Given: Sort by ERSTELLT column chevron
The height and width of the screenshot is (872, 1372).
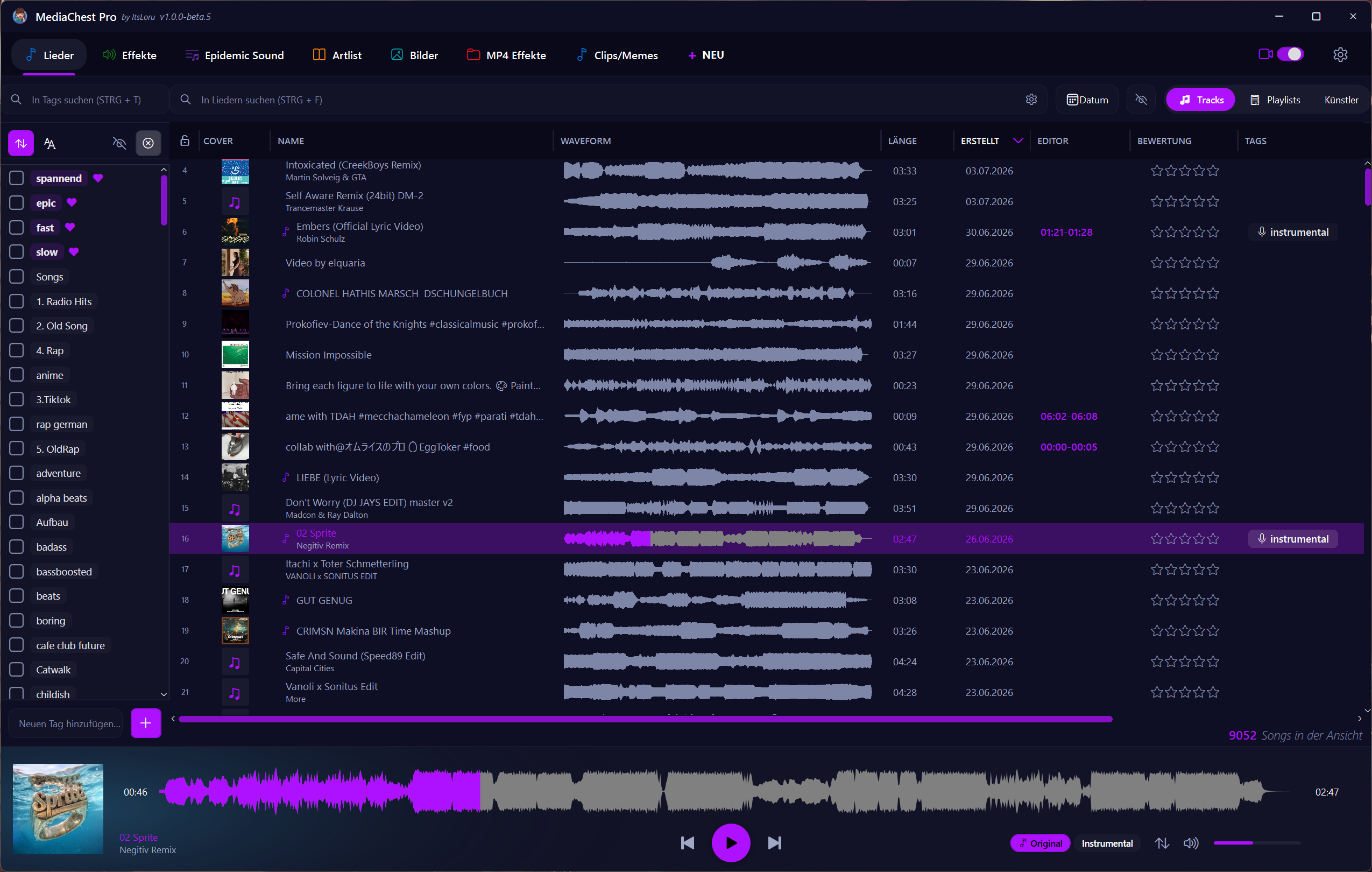Looking at the screenshot, I should click(x=1017, y=141).
